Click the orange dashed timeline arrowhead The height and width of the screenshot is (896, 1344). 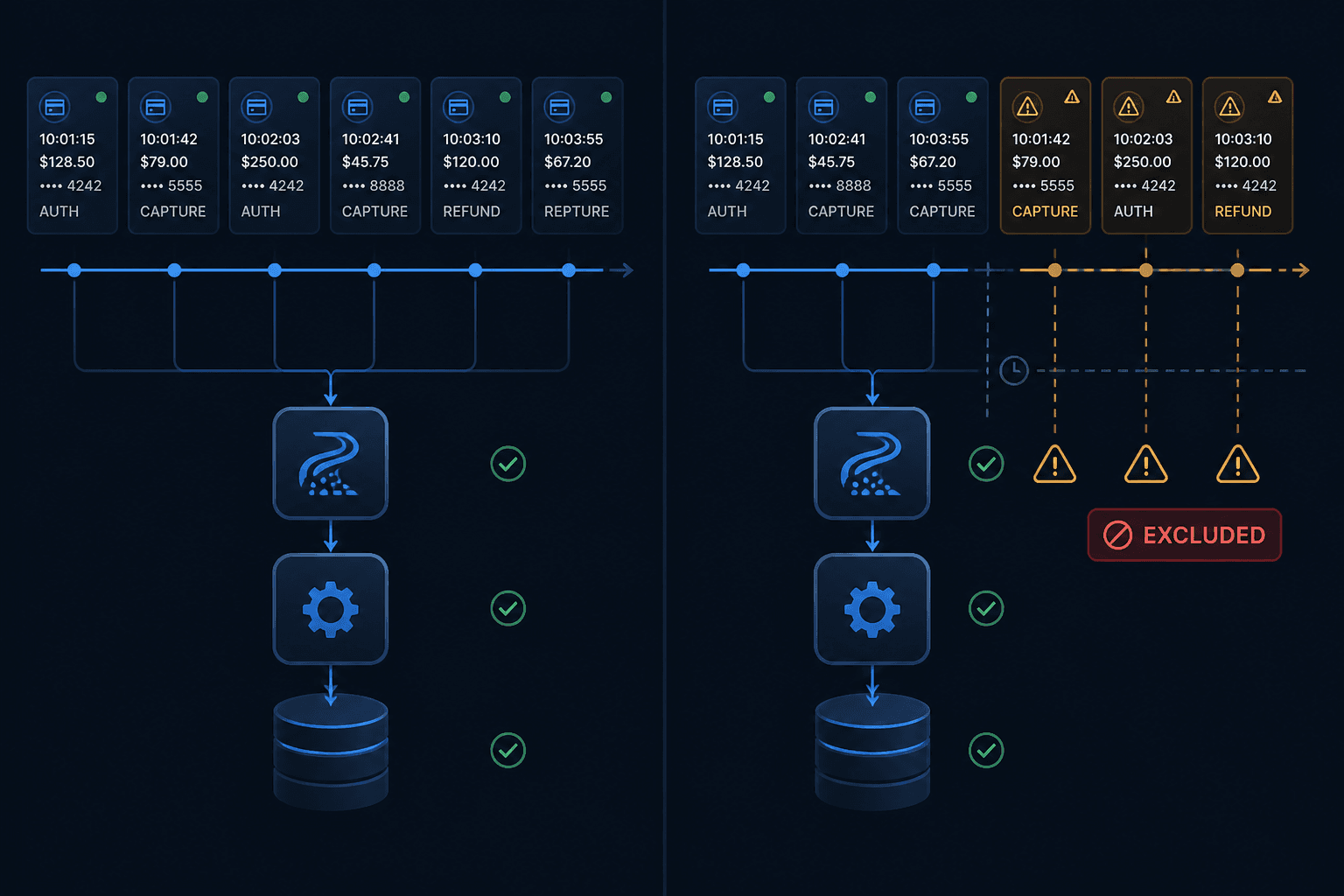pyautogui.click(x=1303, y=270)
